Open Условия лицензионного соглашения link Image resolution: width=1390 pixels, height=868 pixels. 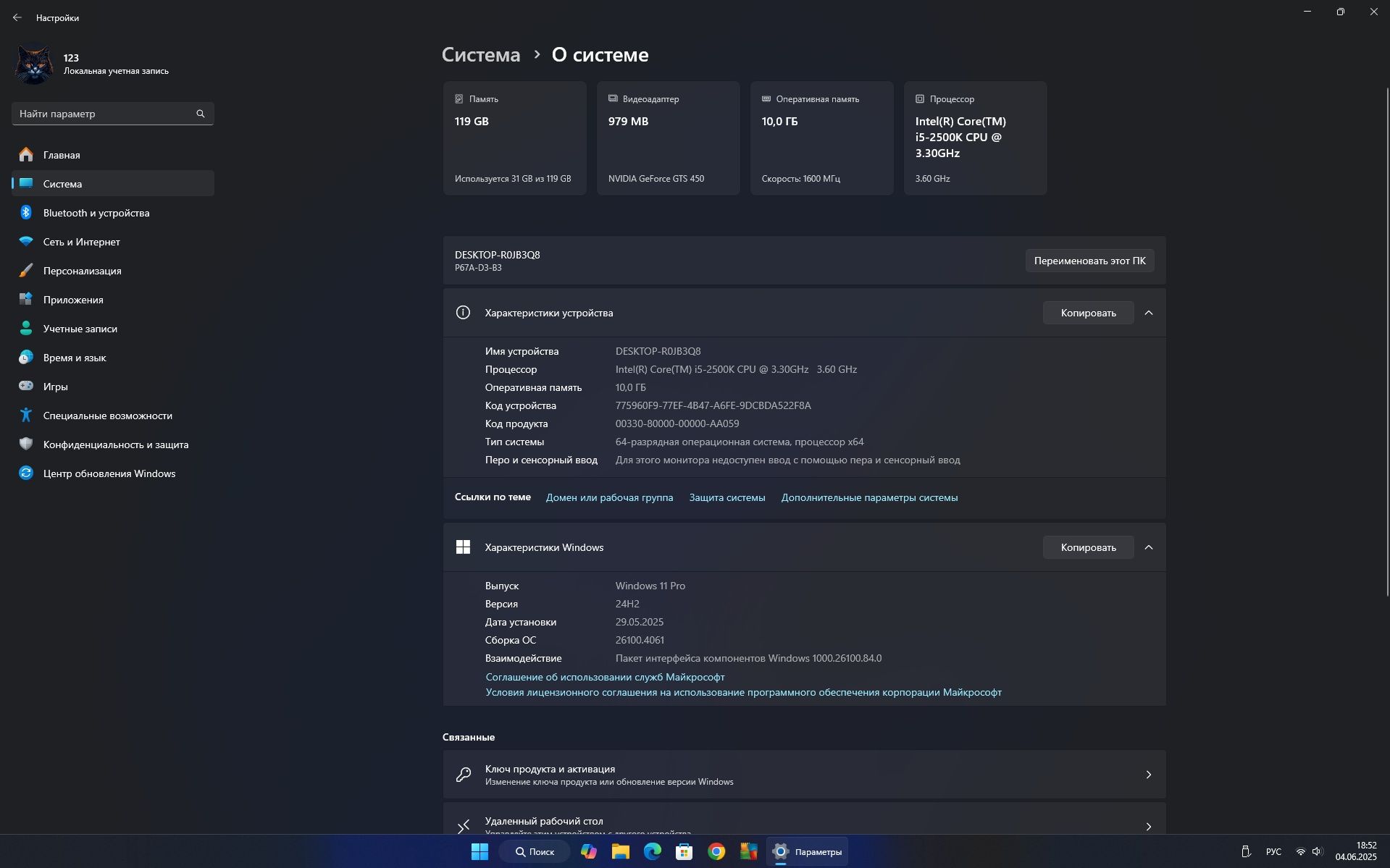[x=743, y=692]
